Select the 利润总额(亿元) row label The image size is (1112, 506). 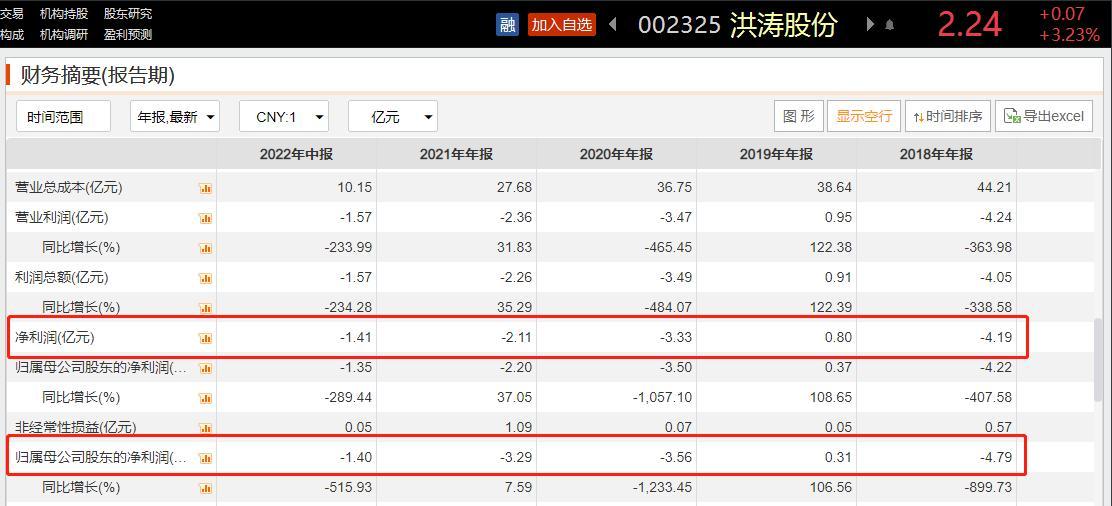pyautogui.click(x=62, y=277)
